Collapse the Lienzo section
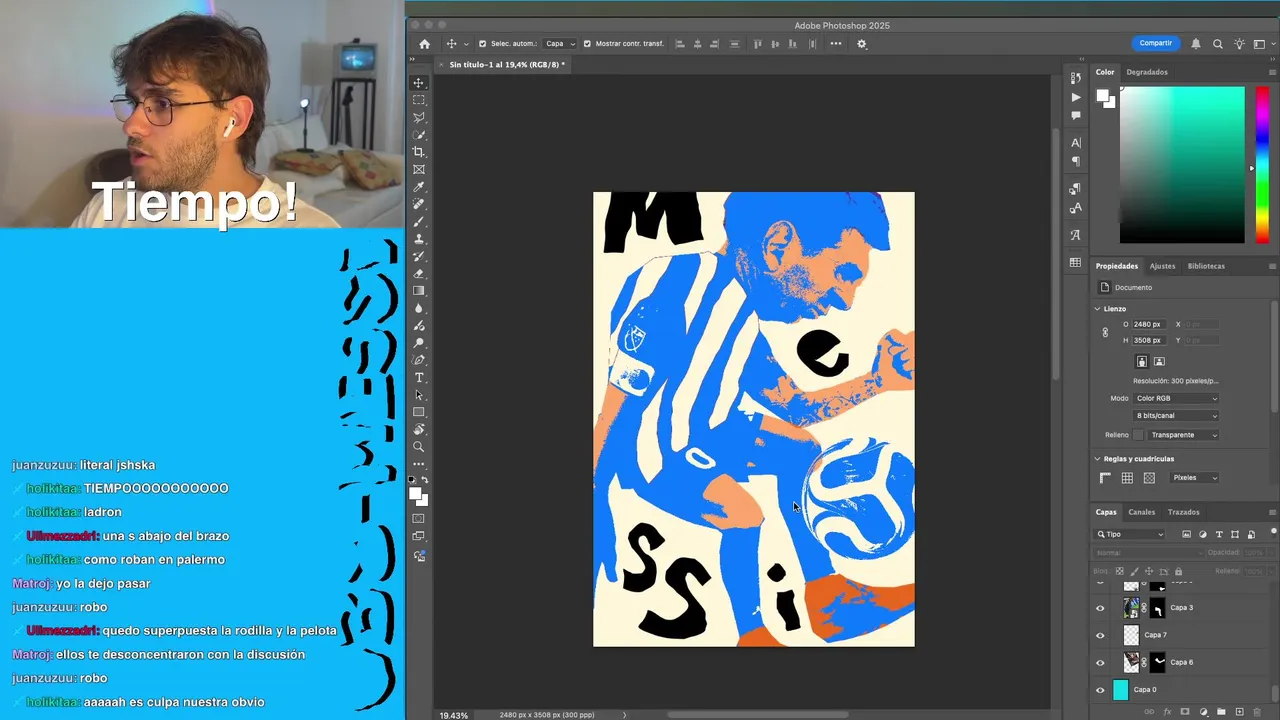 1097,309
